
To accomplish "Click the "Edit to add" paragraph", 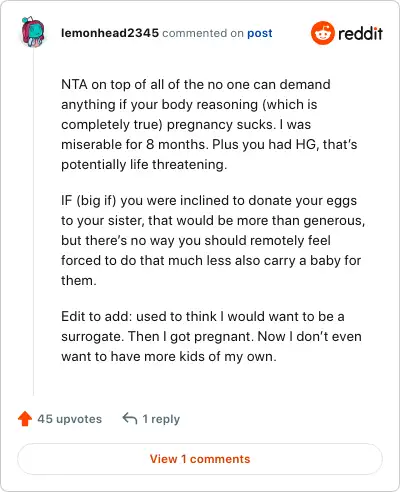I will [211, 336].
